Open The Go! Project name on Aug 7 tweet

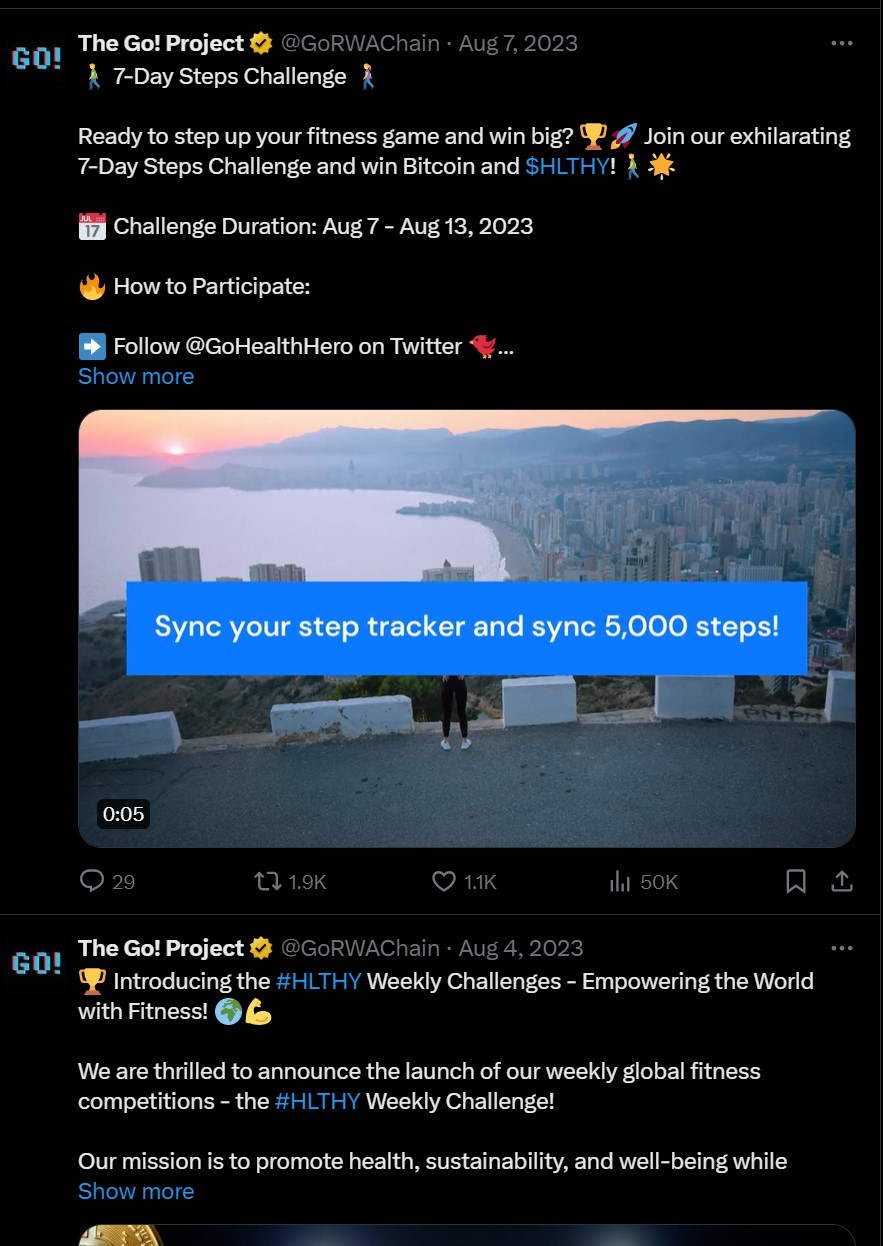(x=161, y=43)
